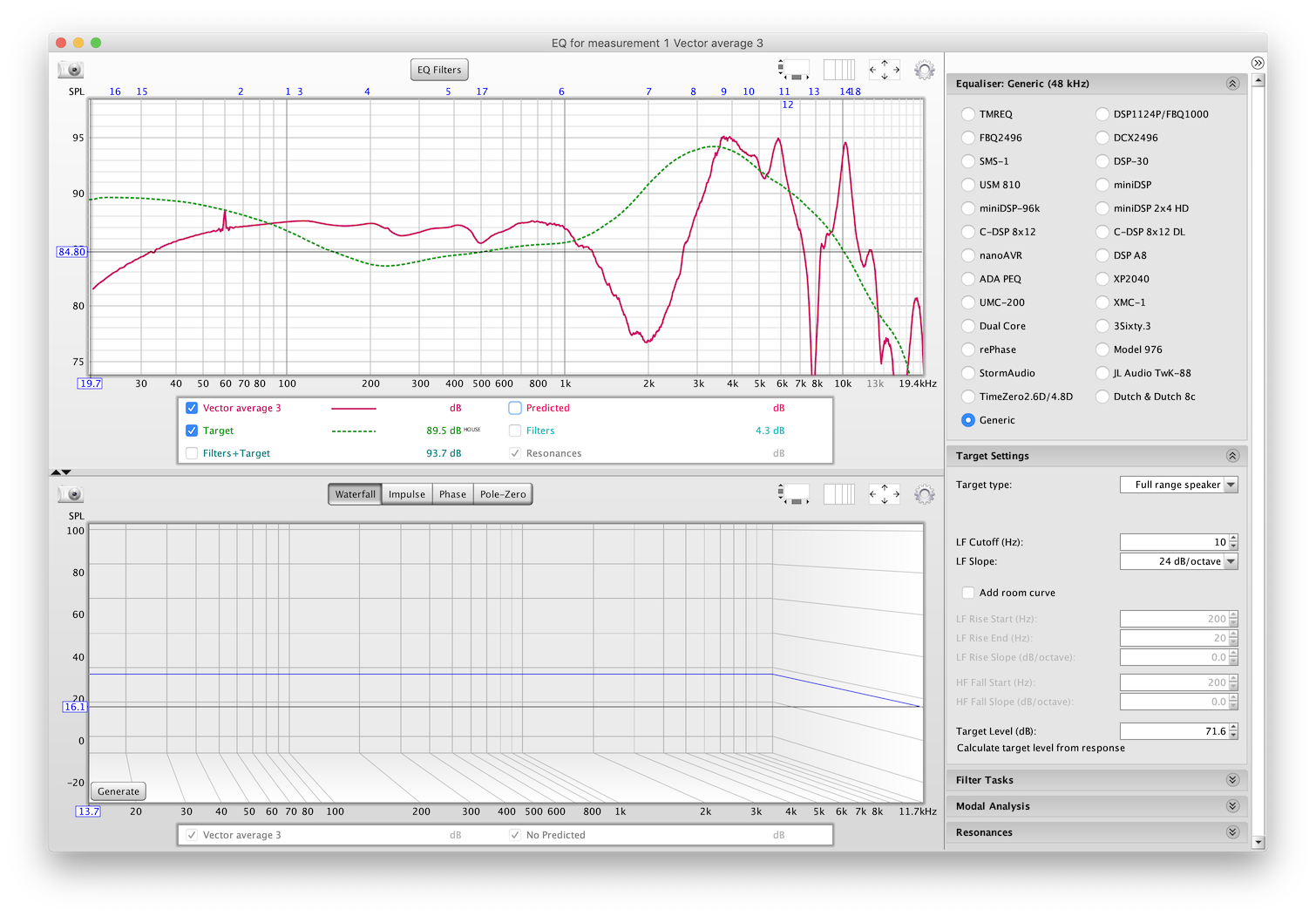Select filter marker 17 above graph
Viewport: 1316px width, 916px height.
point(482,92)
